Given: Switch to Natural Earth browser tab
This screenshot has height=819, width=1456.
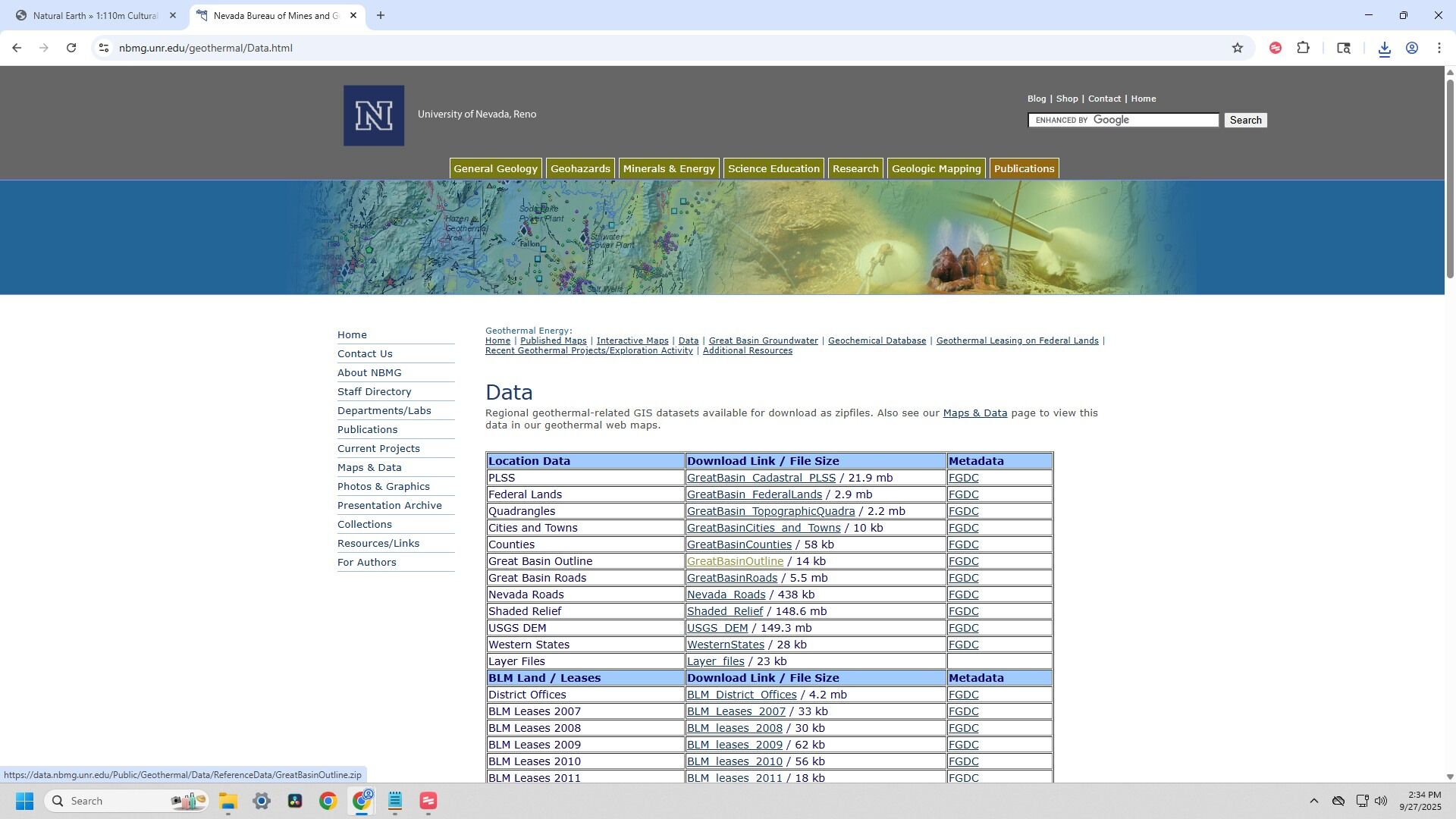Looking at the screenshot, I should tap(95, 15).
